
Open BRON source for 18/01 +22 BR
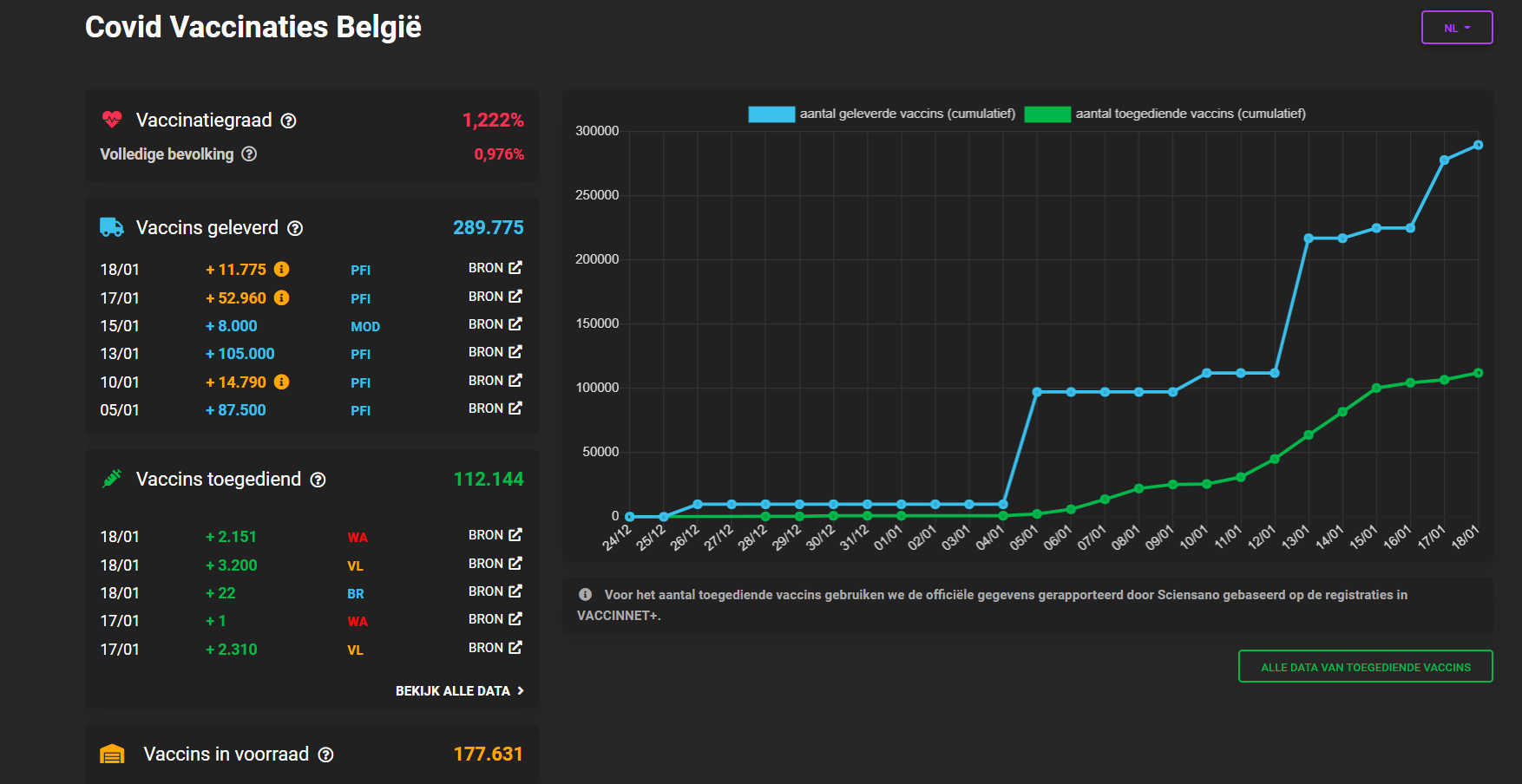pos(495,591)
